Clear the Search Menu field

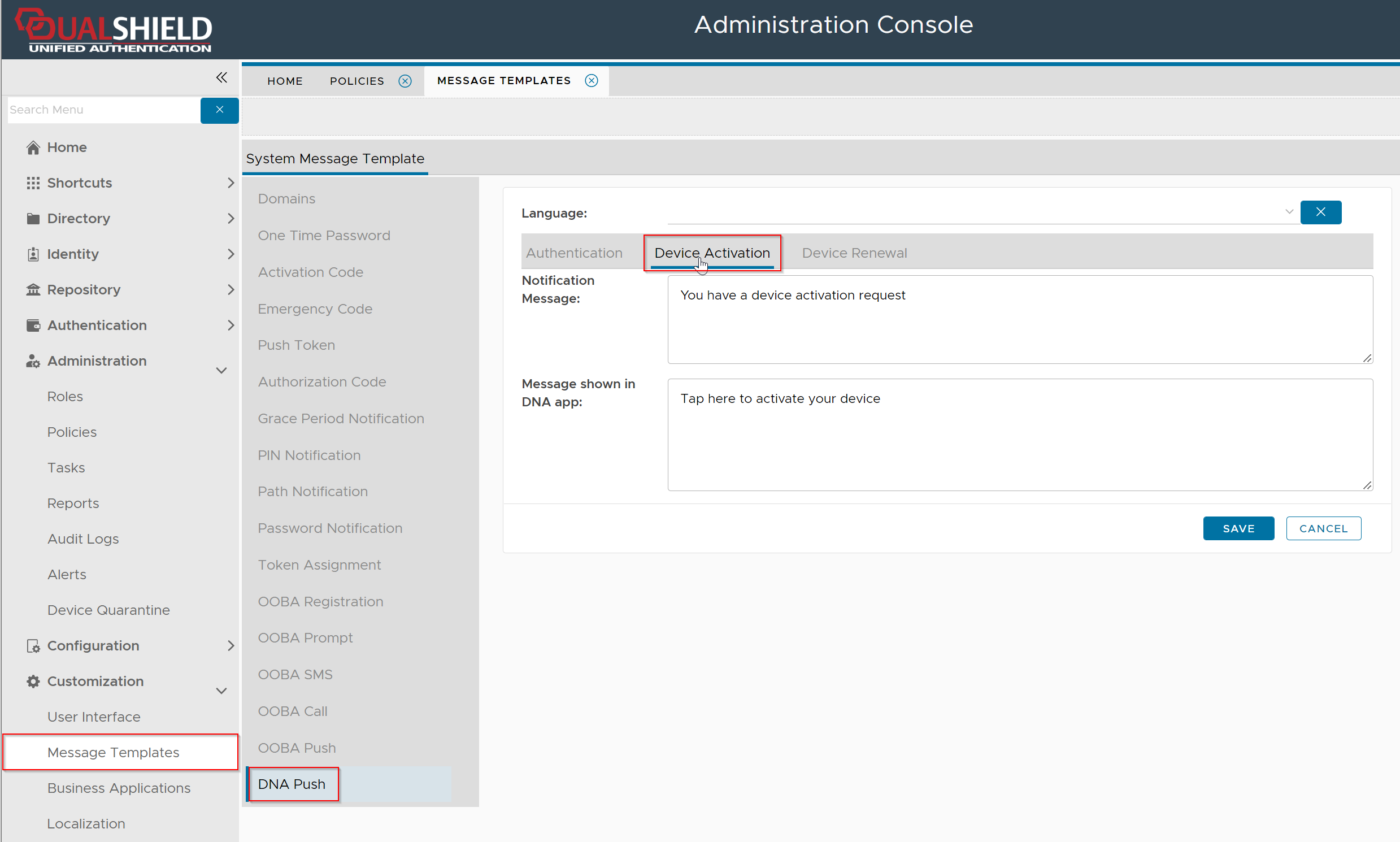(x=220, y=110)
